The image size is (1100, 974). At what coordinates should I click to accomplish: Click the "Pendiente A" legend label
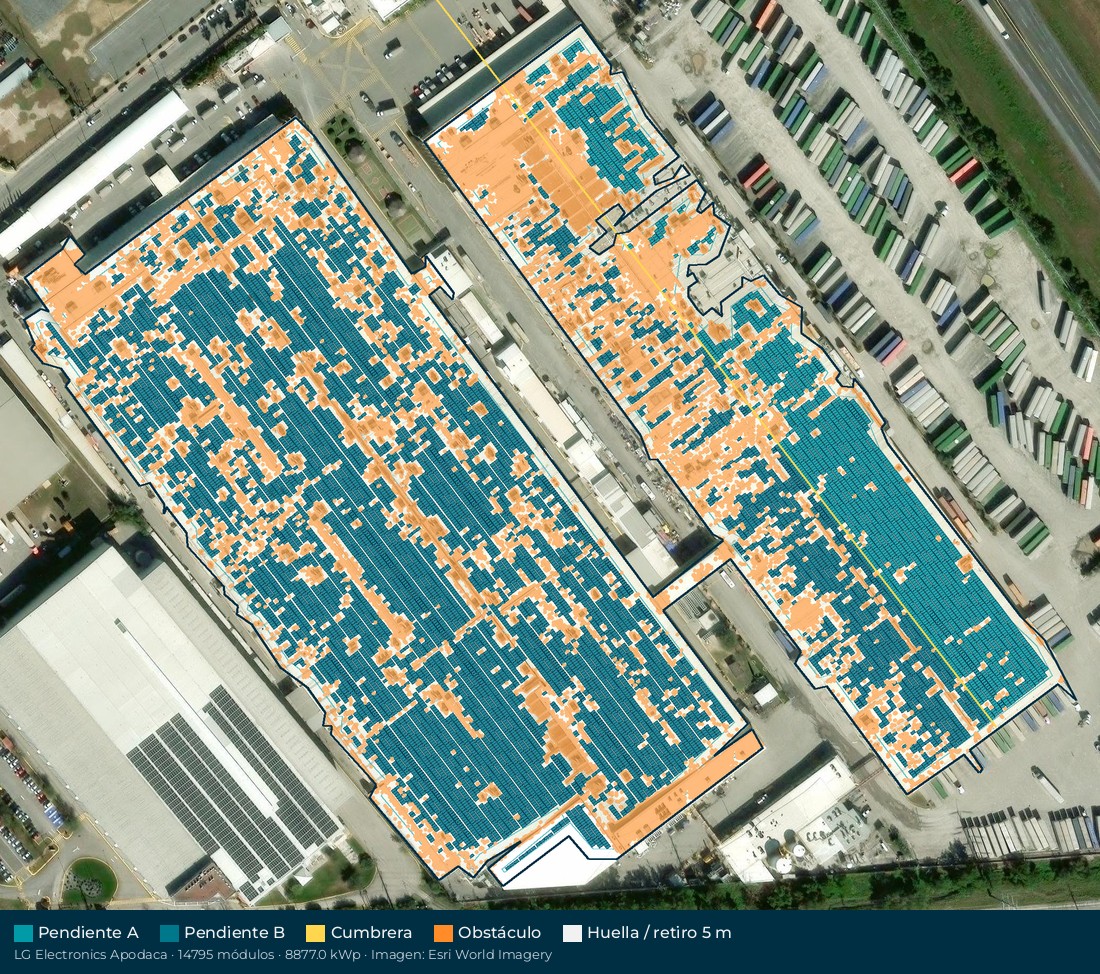(88, 933)
